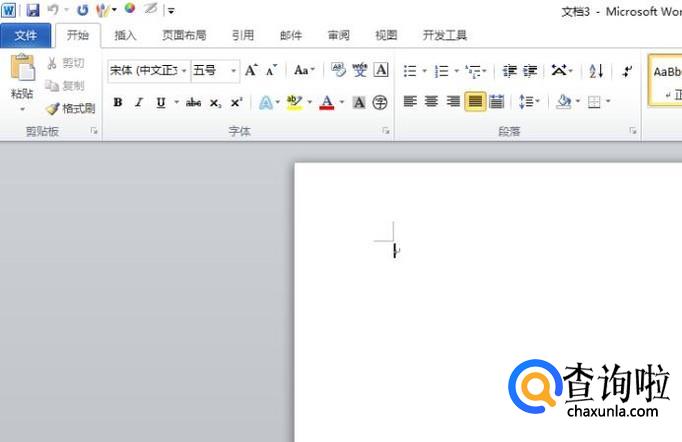Open the 邮件 (Mailings) tab
The width and height of the screenshot is (682, 442).
click(x=291, y=35)
